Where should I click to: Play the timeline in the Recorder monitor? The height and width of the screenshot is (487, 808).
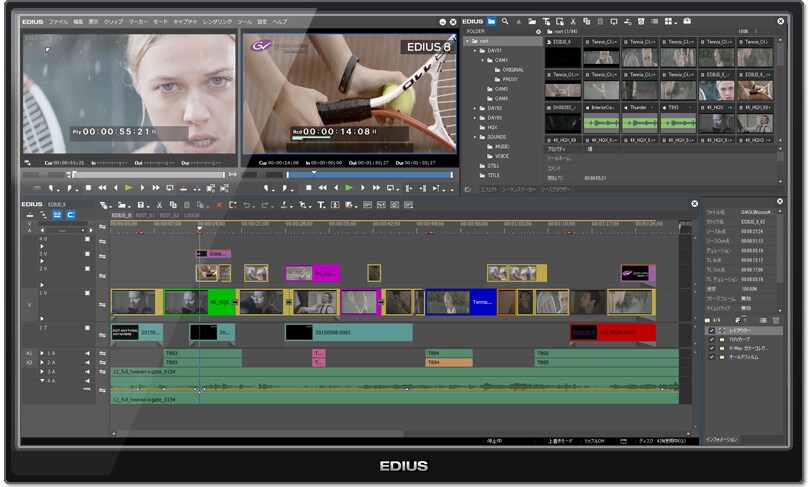(349, 188)
